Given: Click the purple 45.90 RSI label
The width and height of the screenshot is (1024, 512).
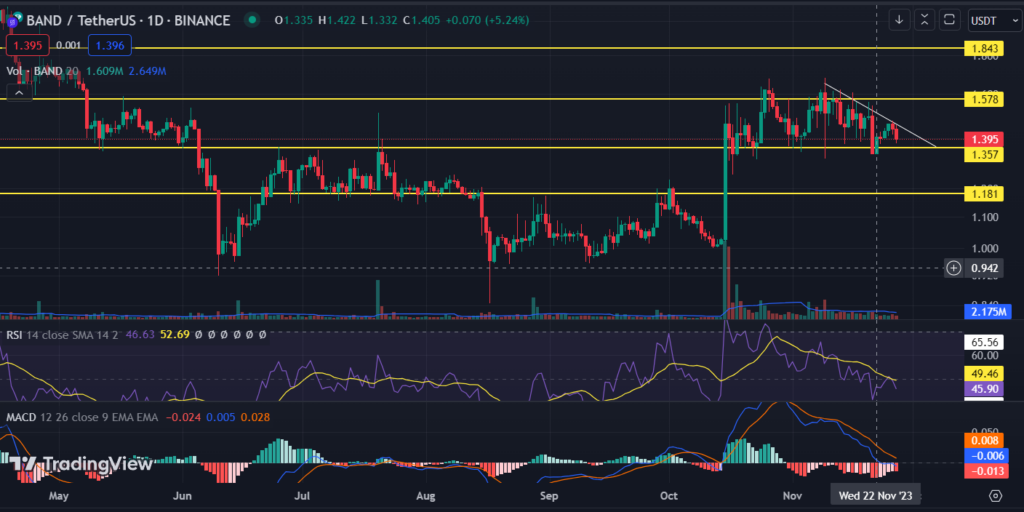Looking at the screenshot, I should 982,389.
